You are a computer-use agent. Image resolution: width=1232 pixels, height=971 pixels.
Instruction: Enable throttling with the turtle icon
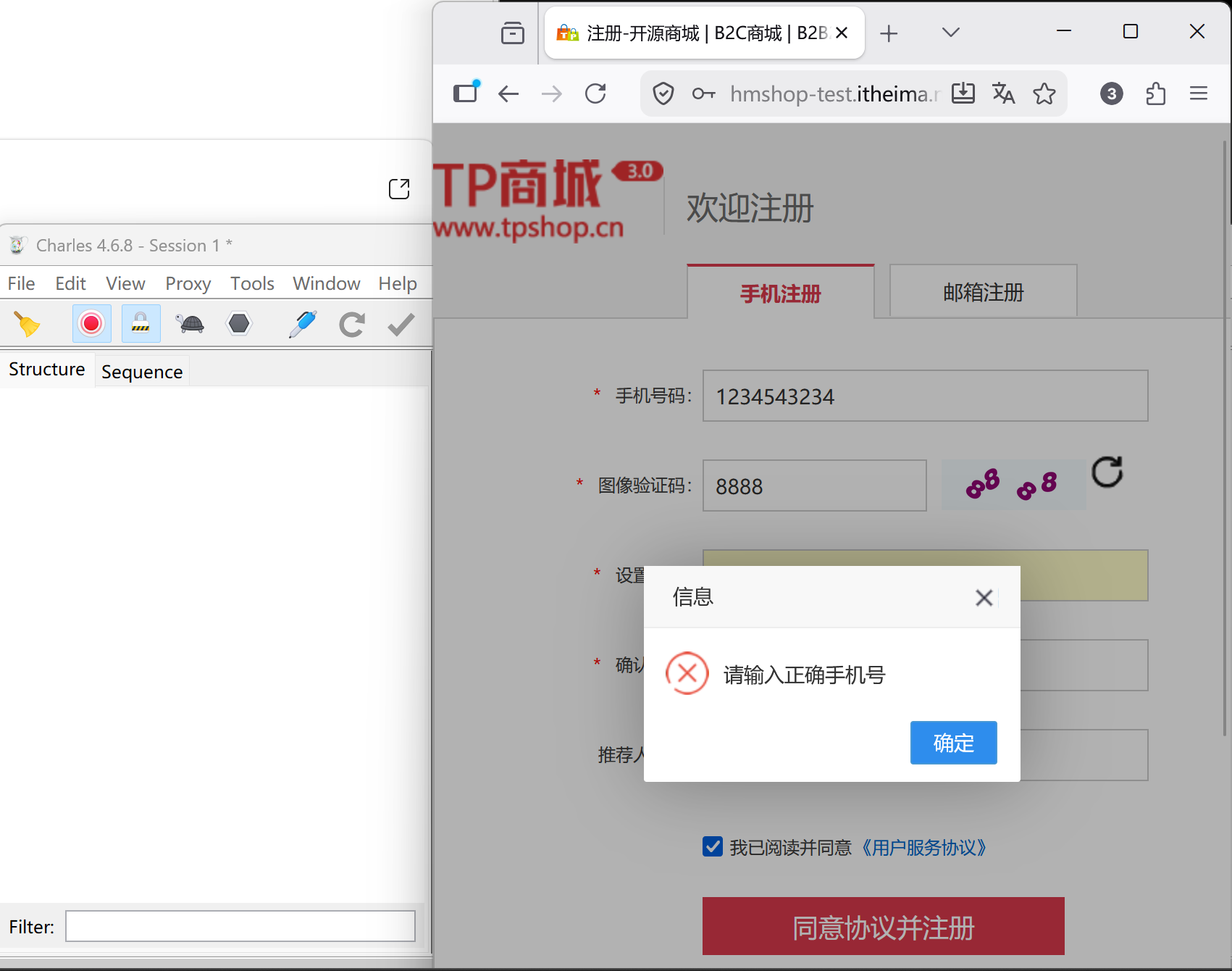[190, 324]
